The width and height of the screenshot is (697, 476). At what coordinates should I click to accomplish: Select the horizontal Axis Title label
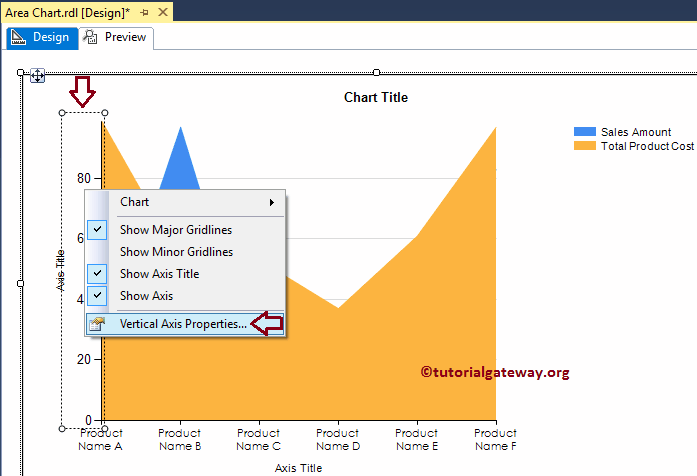tap(298, 467)
